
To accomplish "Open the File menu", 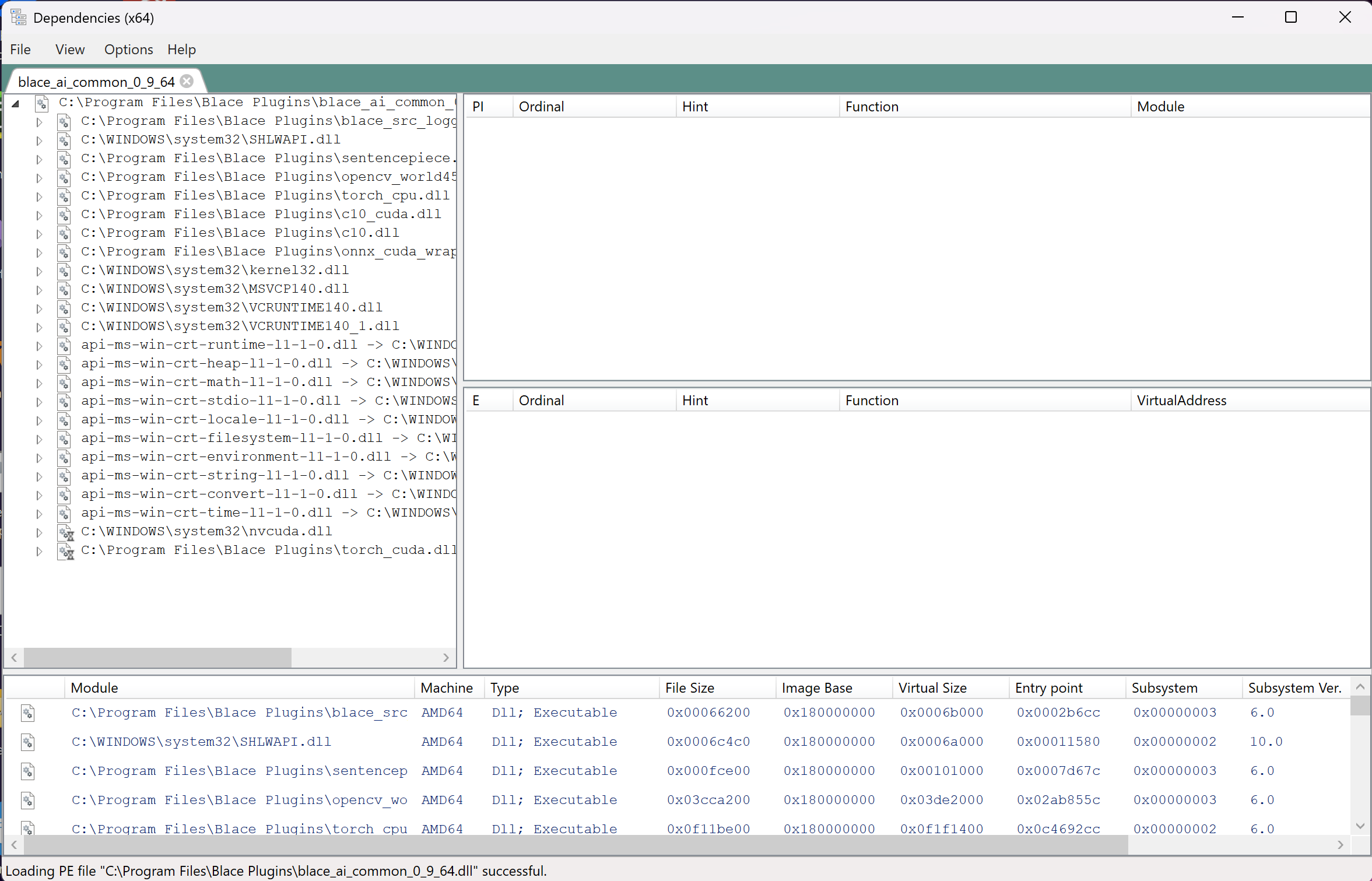I will pos(20,50).
